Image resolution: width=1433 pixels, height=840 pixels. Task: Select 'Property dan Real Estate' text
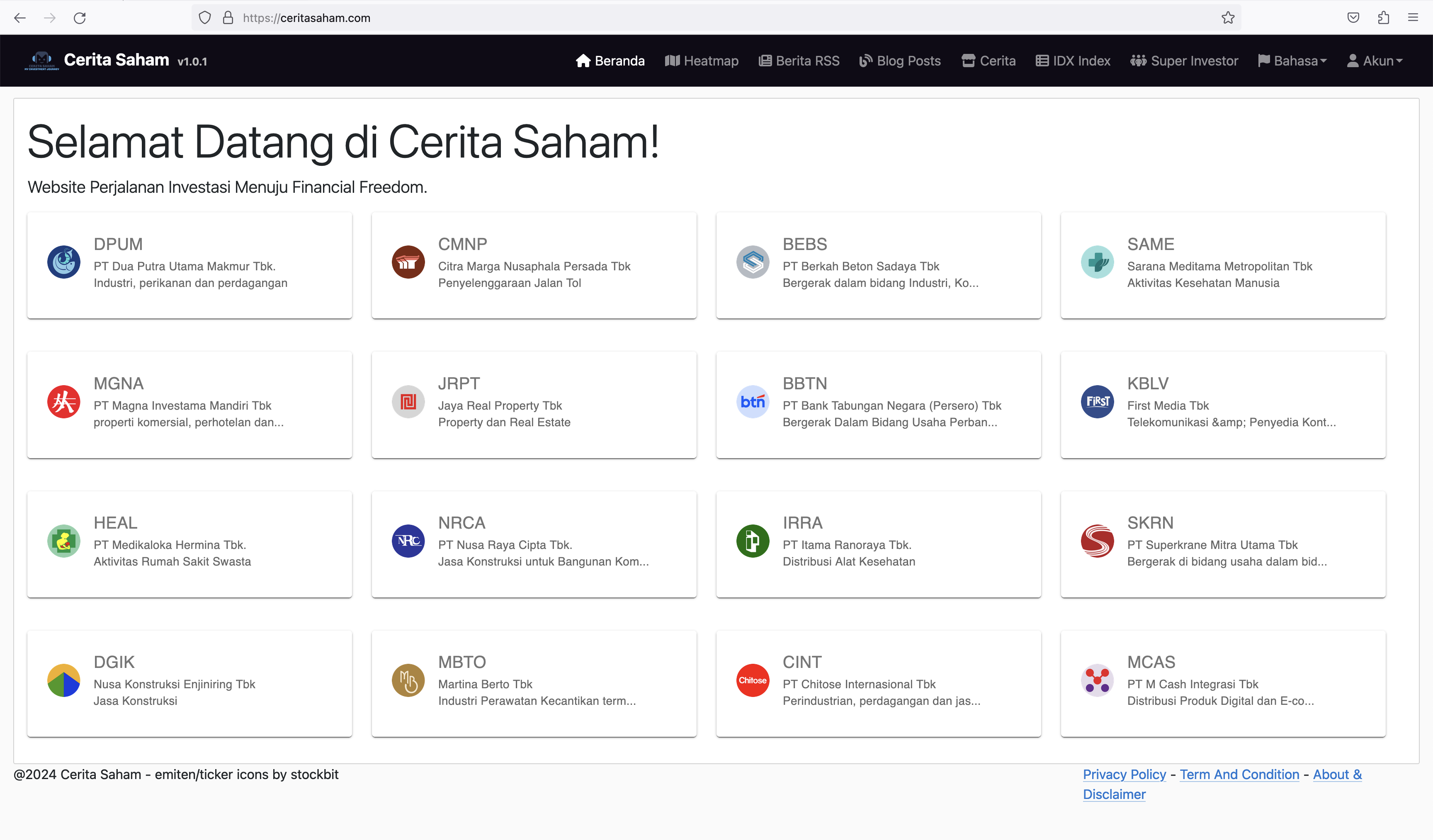[504, 422]
